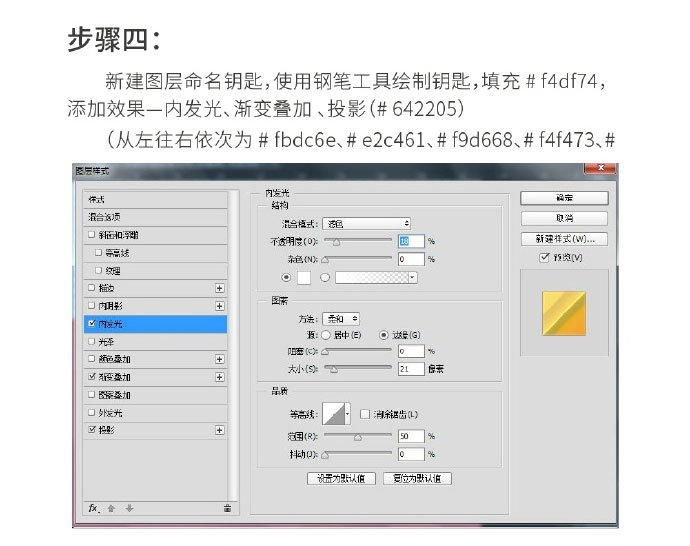
Task: Enable the 外发光 checkbox
Action: point(92,413)
